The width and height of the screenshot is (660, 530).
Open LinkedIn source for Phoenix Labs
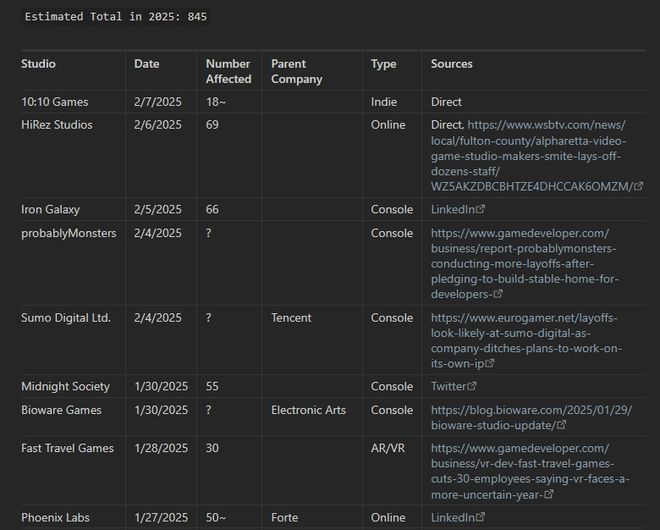point(452,518)
